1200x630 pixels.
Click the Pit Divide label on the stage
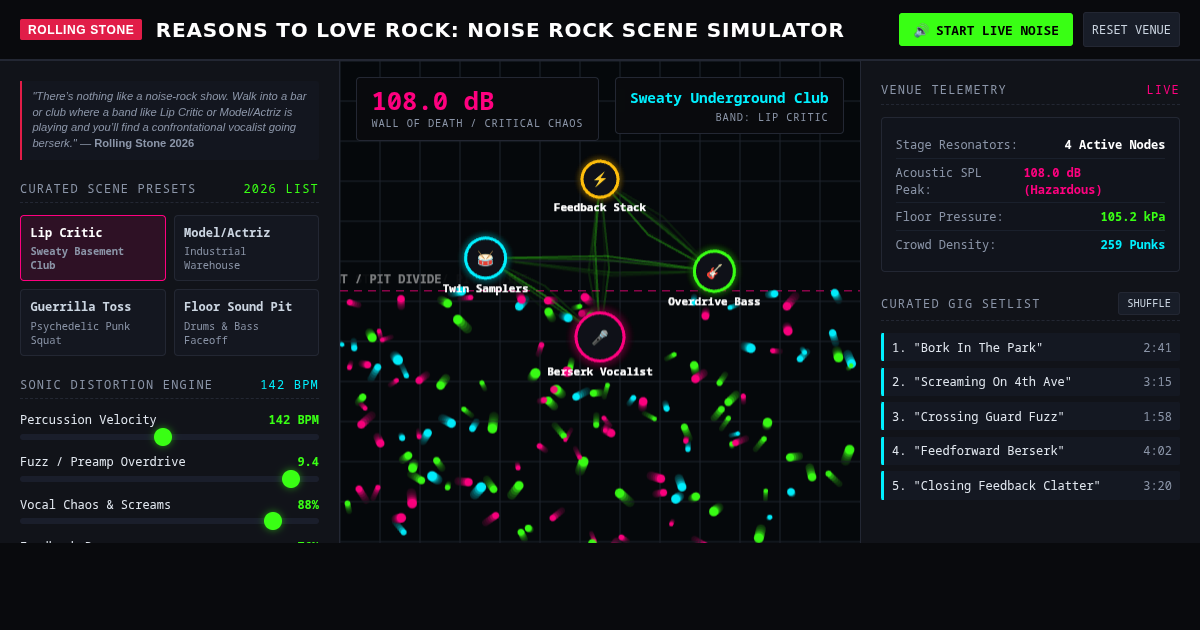coord(391,279)
